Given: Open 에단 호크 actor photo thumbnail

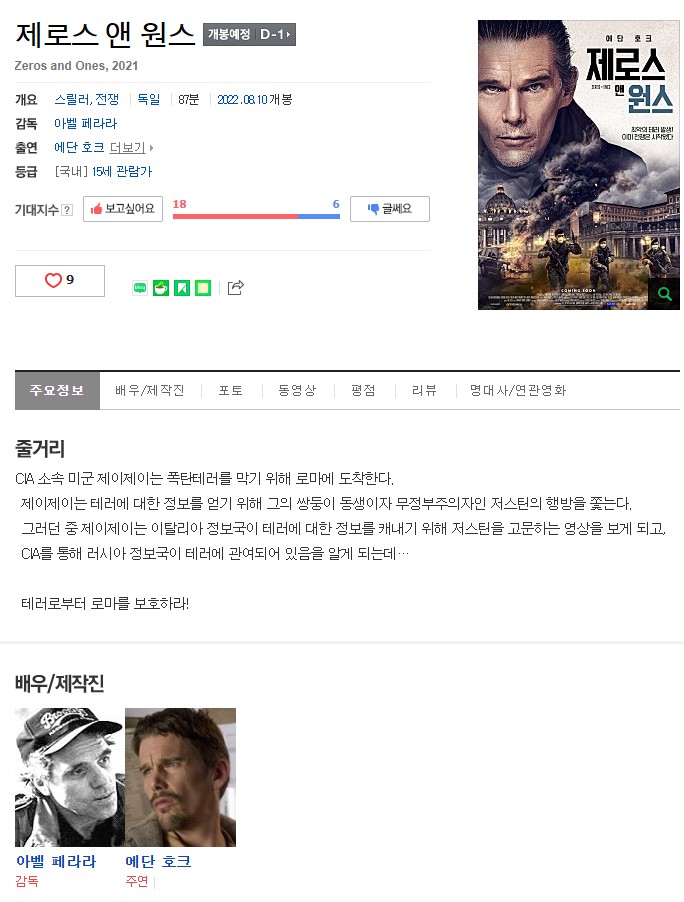Looking at the screenshot, I should (181, 777).
